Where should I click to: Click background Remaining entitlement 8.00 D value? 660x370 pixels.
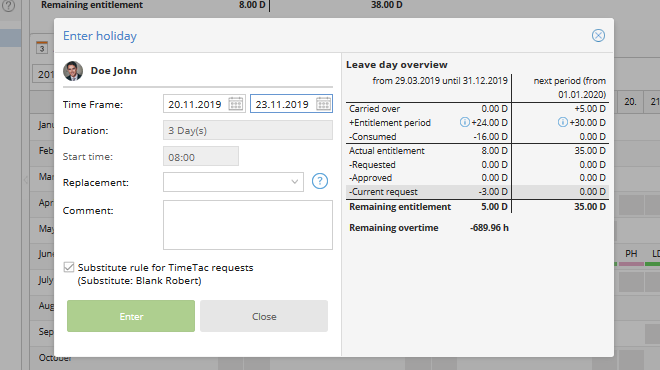252,5
